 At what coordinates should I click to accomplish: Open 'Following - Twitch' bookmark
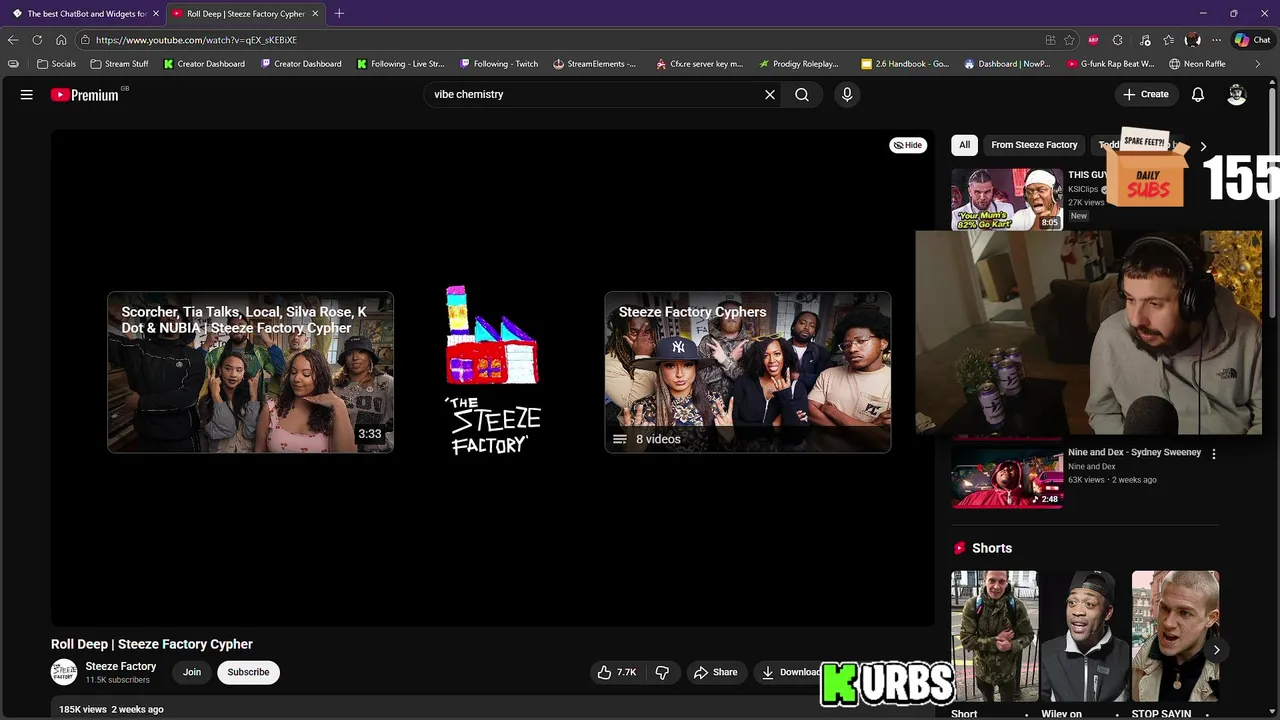[499, 64]
